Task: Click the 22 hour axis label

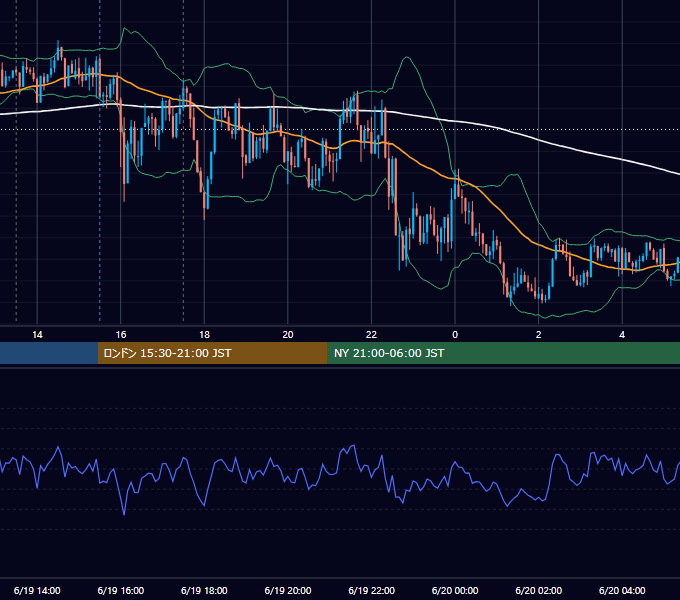Action: (x=371, y=335)
